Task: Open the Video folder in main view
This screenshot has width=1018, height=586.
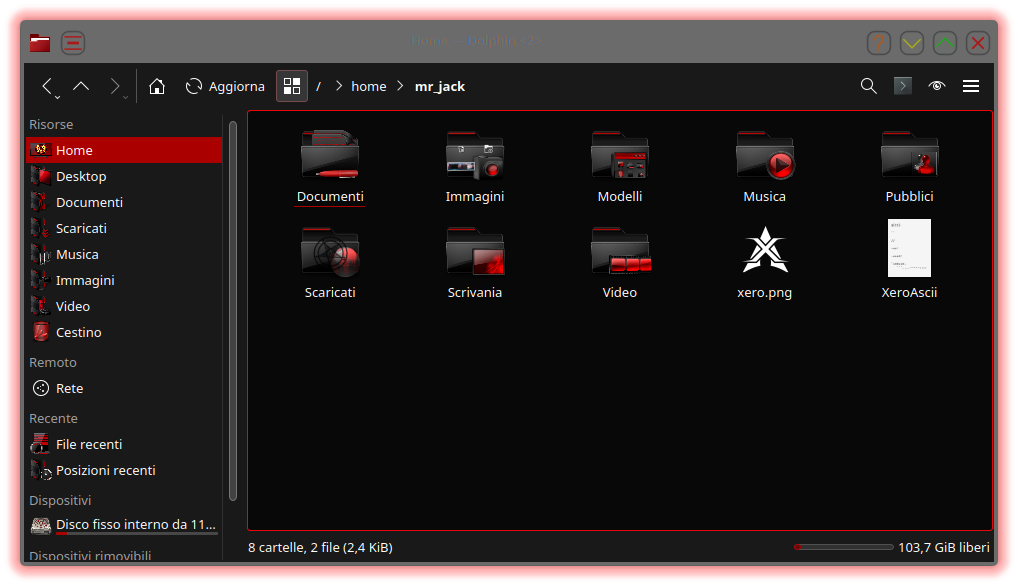Action: (620, 251)
